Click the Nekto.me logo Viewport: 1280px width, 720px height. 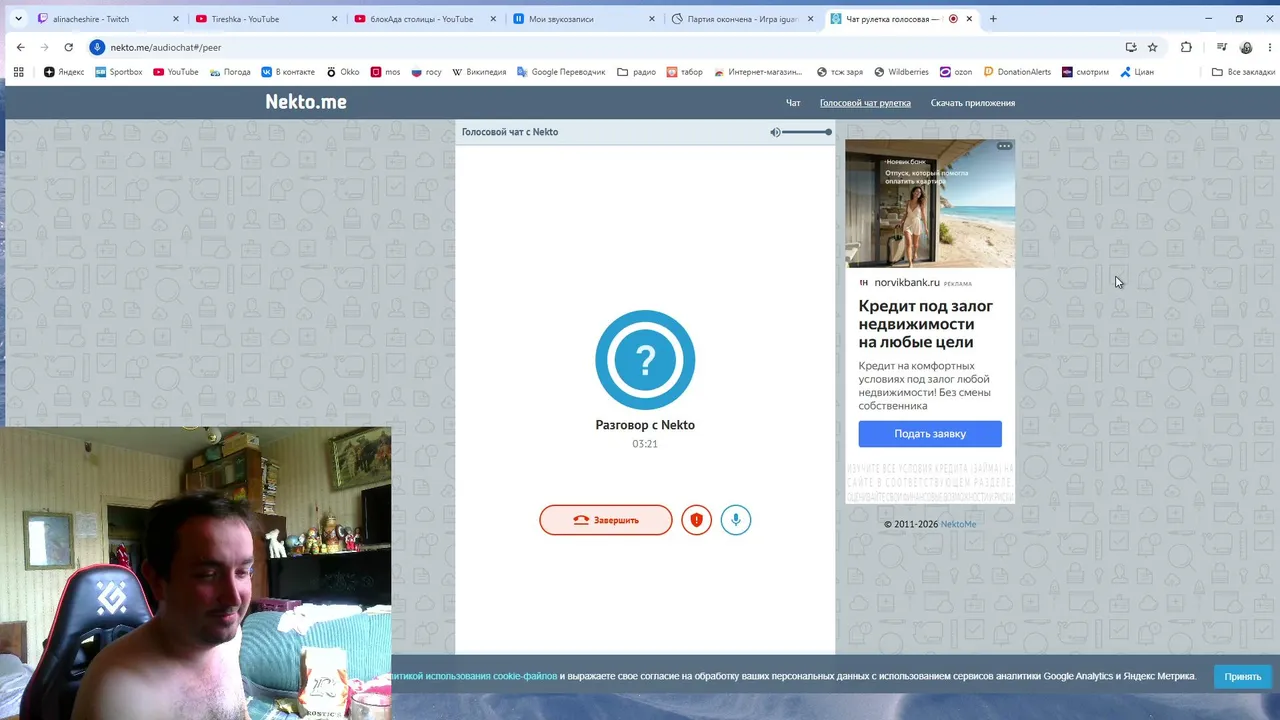click(306, 102)
